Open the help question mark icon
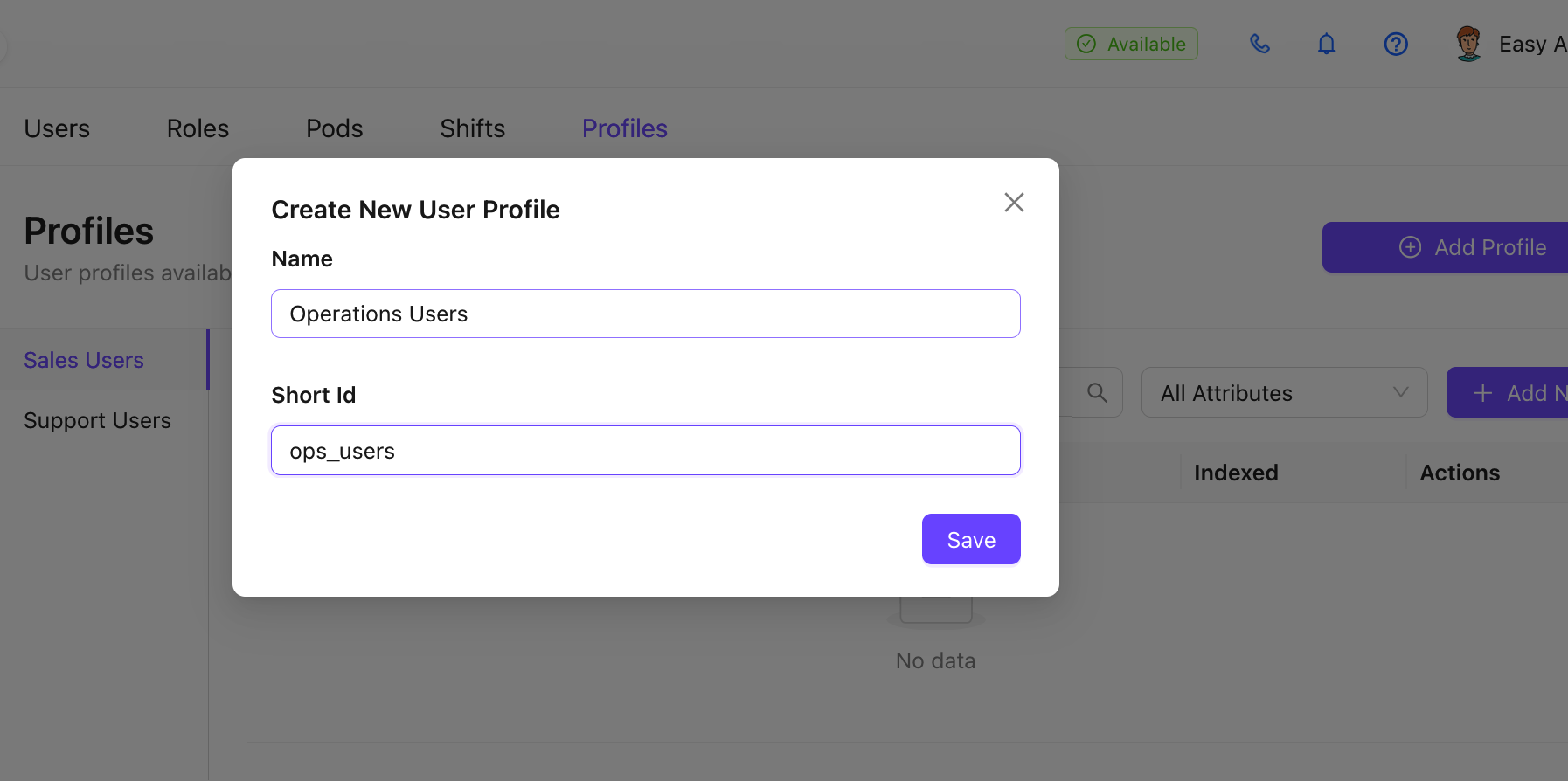The height and width of the screenshot is (781, 1568). pos(1396,44)
